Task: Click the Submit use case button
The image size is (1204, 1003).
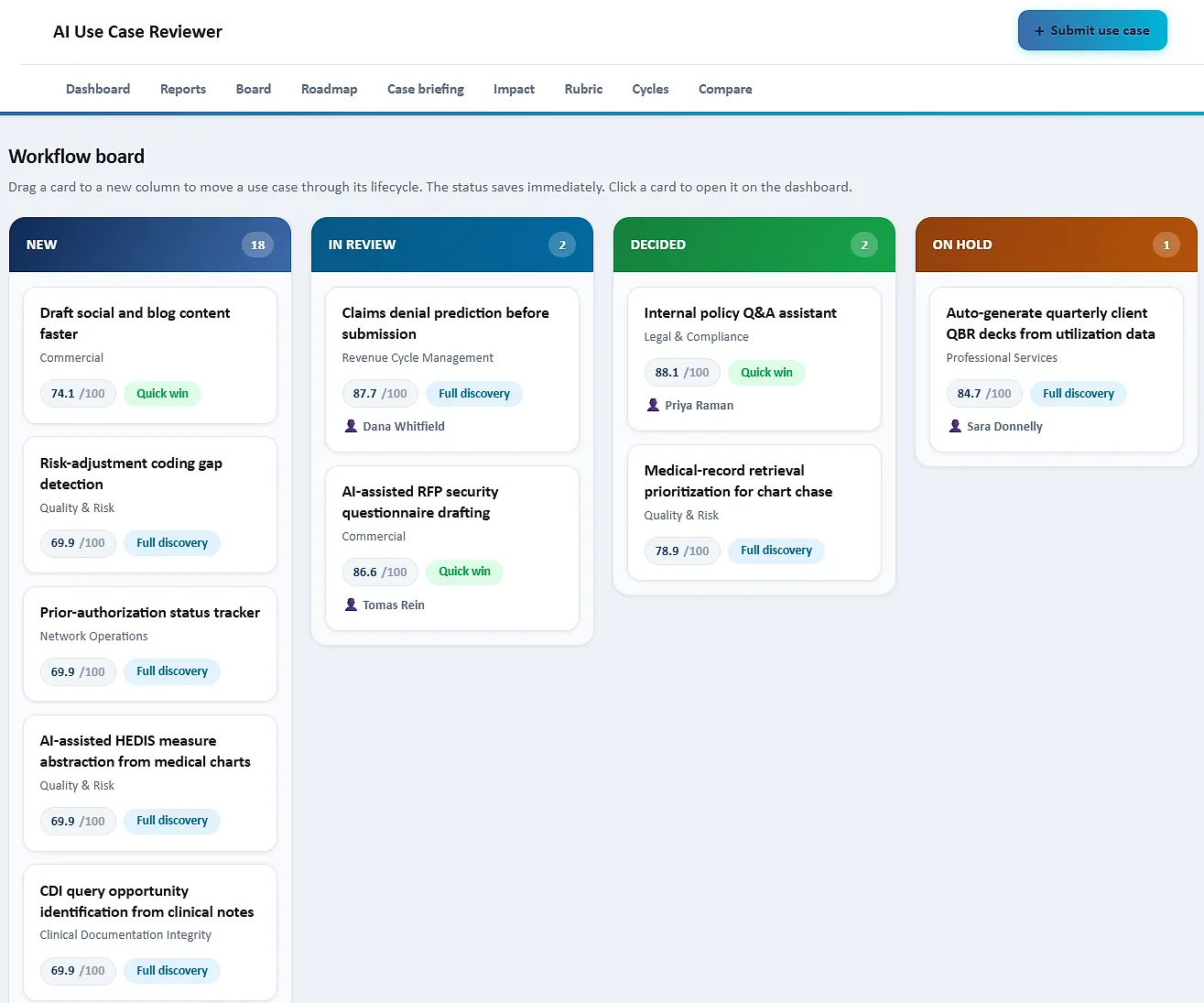Action: (1092, 30)
